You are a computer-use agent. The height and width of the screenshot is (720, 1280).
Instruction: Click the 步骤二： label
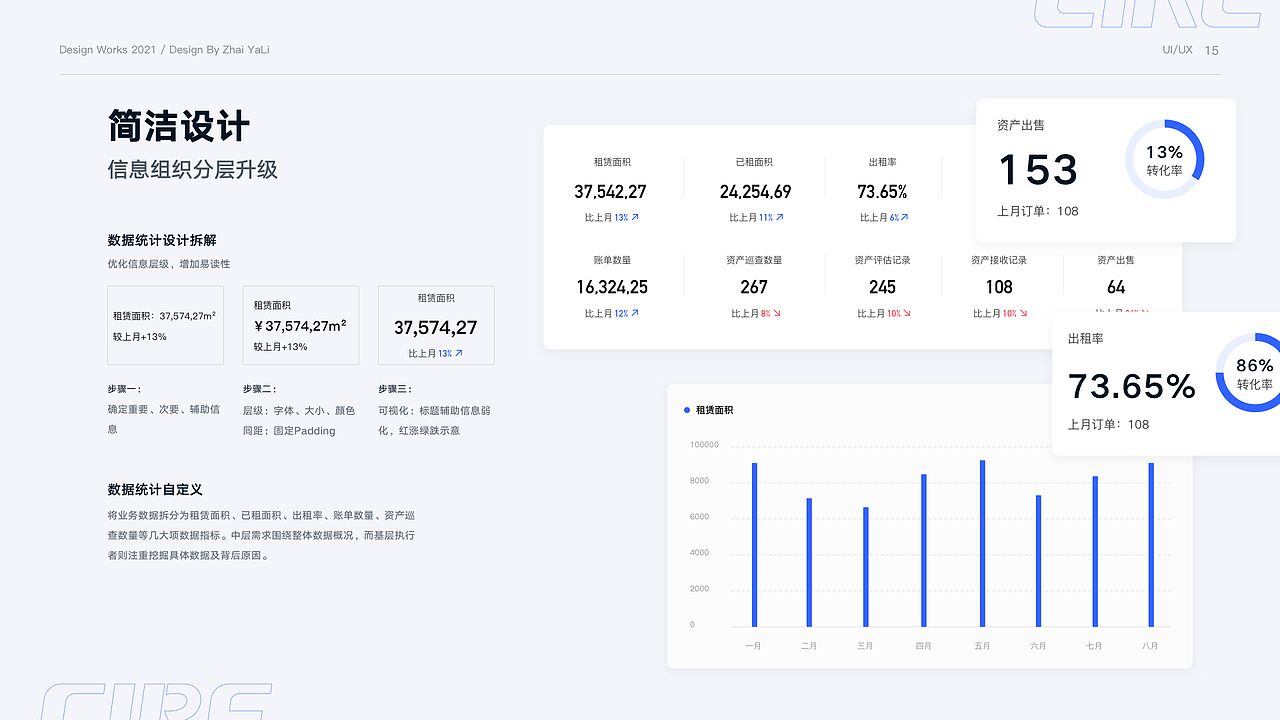tap(260, 389)
